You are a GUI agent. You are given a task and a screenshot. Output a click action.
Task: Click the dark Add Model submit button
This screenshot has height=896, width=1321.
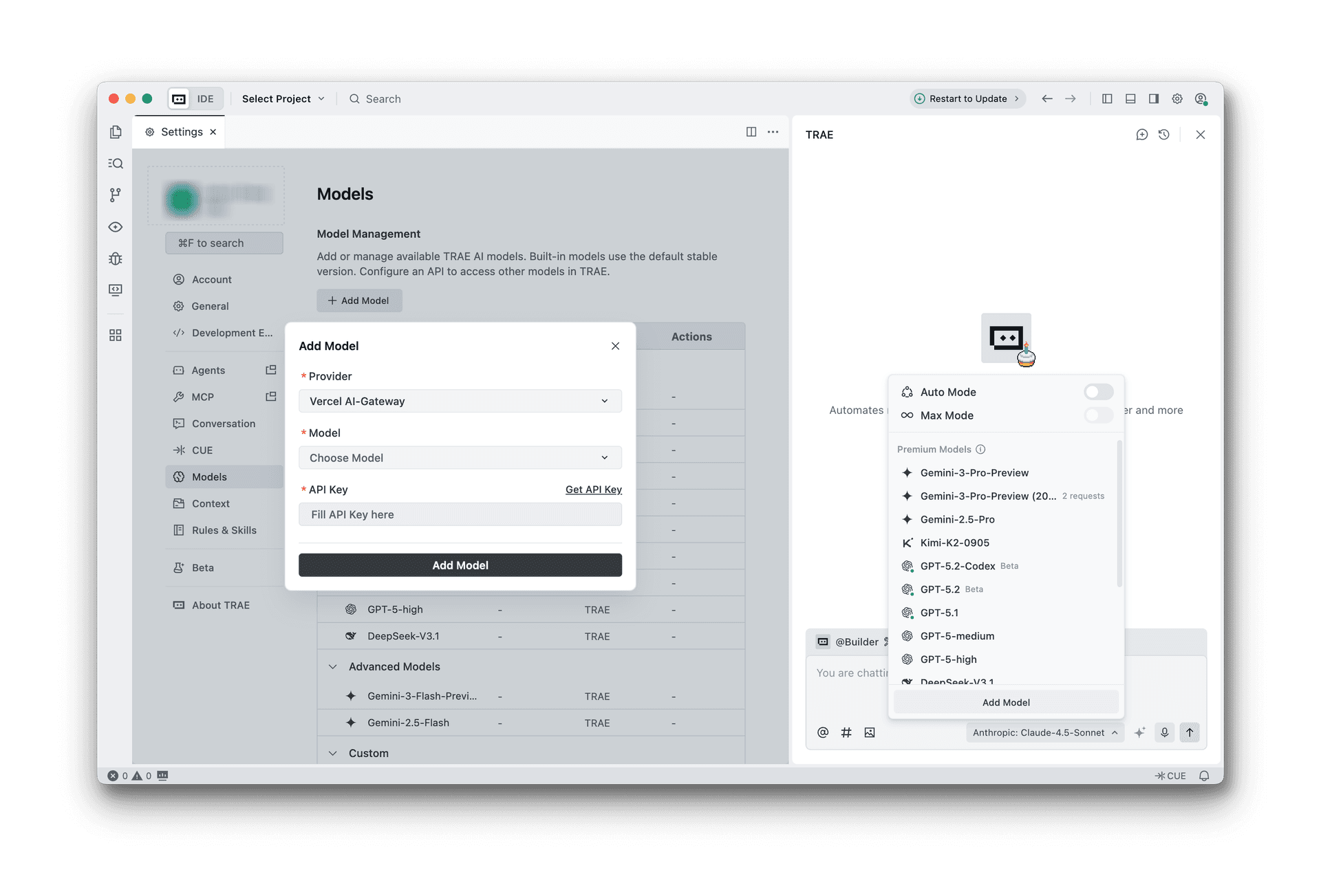tap(460, 565)
